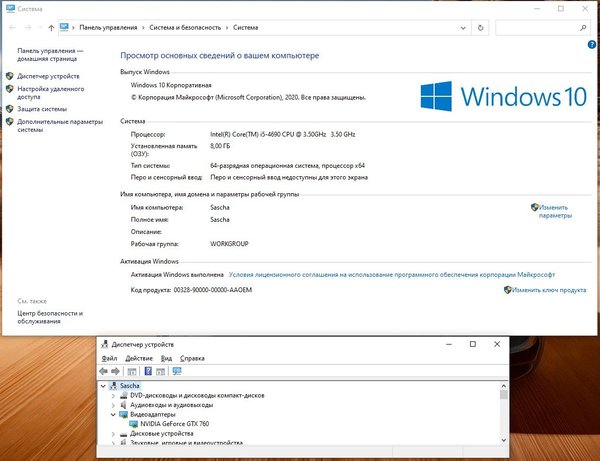The width and height of the screenshot is (600, 461).
Task: Open the Изменить ключ продукта link
Action: [x=549, y=290]
